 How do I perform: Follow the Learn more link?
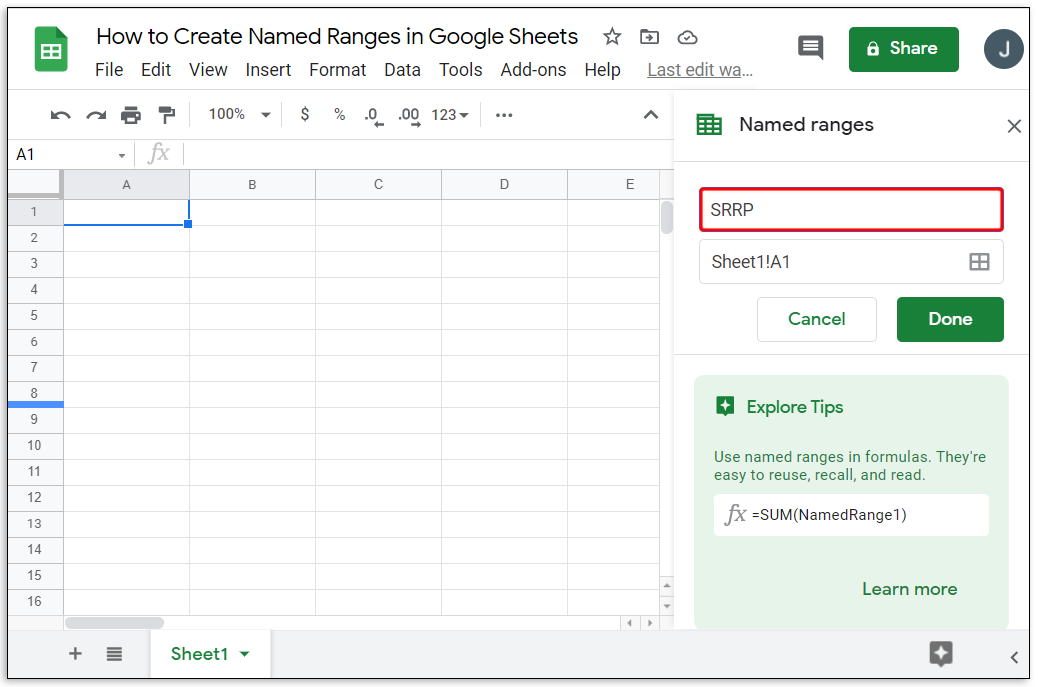pos(909,589)
